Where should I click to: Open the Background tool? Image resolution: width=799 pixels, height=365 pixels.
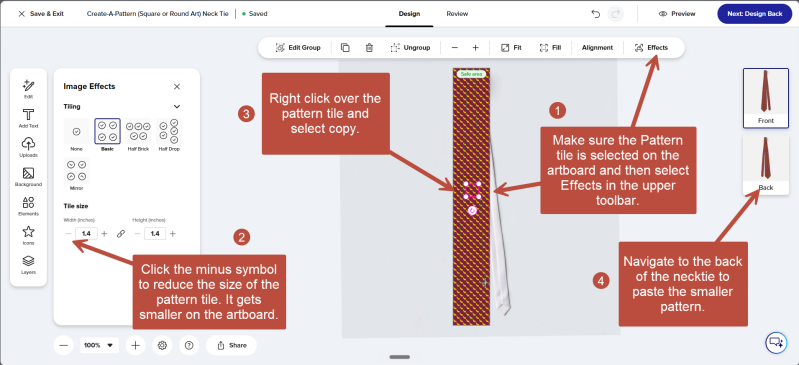tap(29, 176)
